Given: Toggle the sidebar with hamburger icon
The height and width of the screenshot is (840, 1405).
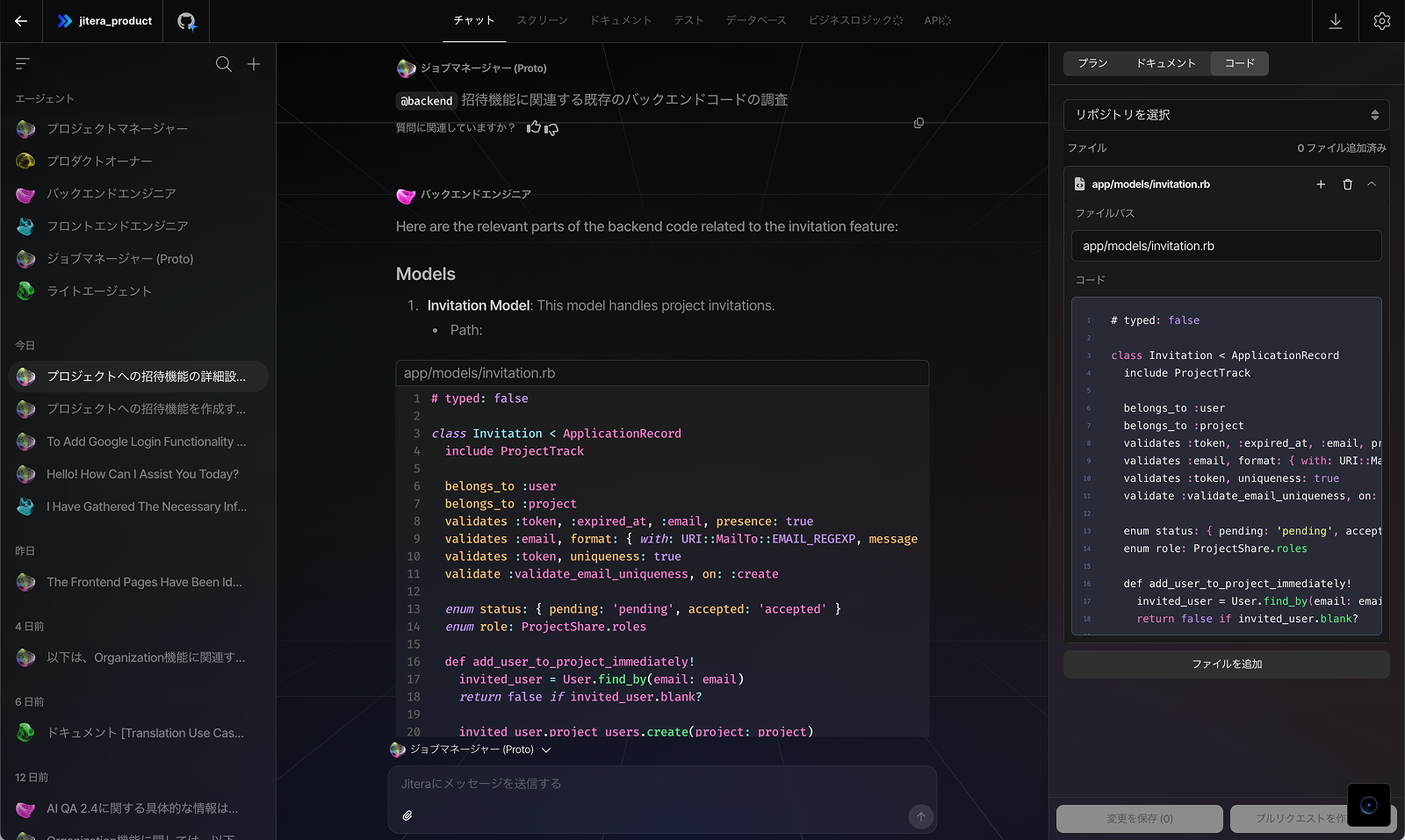Looking at the screenshot, I should 22,63.
